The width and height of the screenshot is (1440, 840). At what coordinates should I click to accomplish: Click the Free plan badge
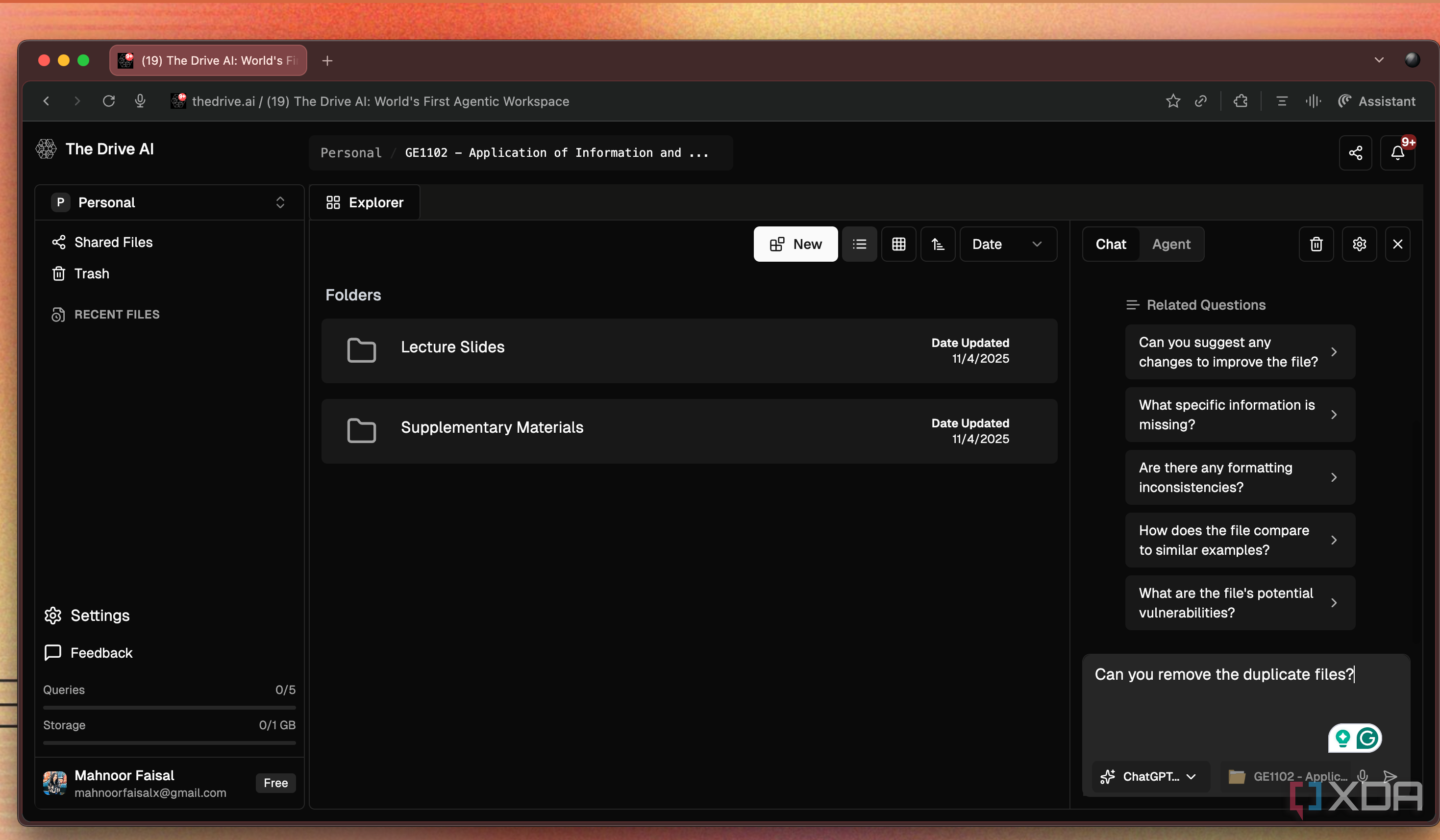275,783
